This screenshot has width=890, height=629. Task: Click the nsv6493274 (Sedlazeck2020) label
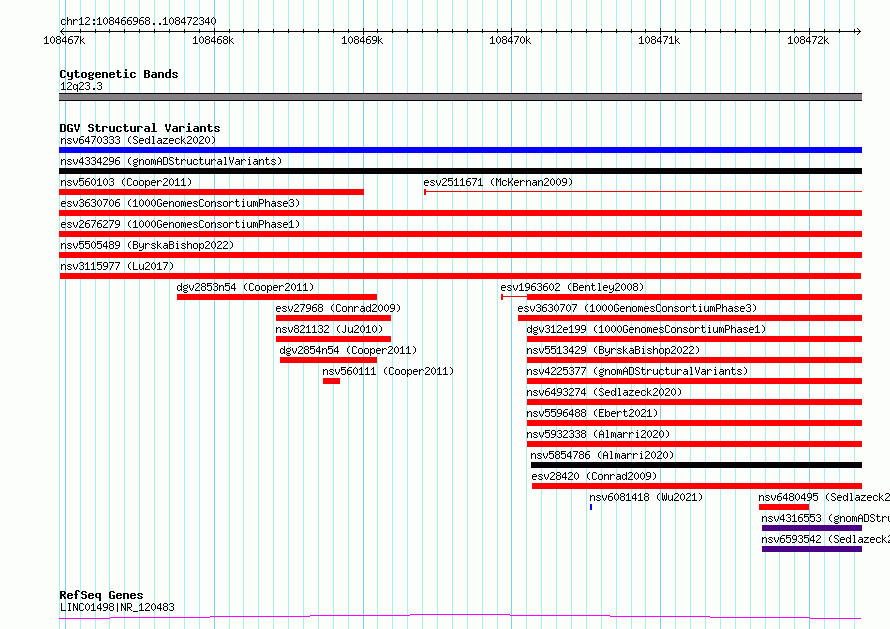click(x=604, y=392)
